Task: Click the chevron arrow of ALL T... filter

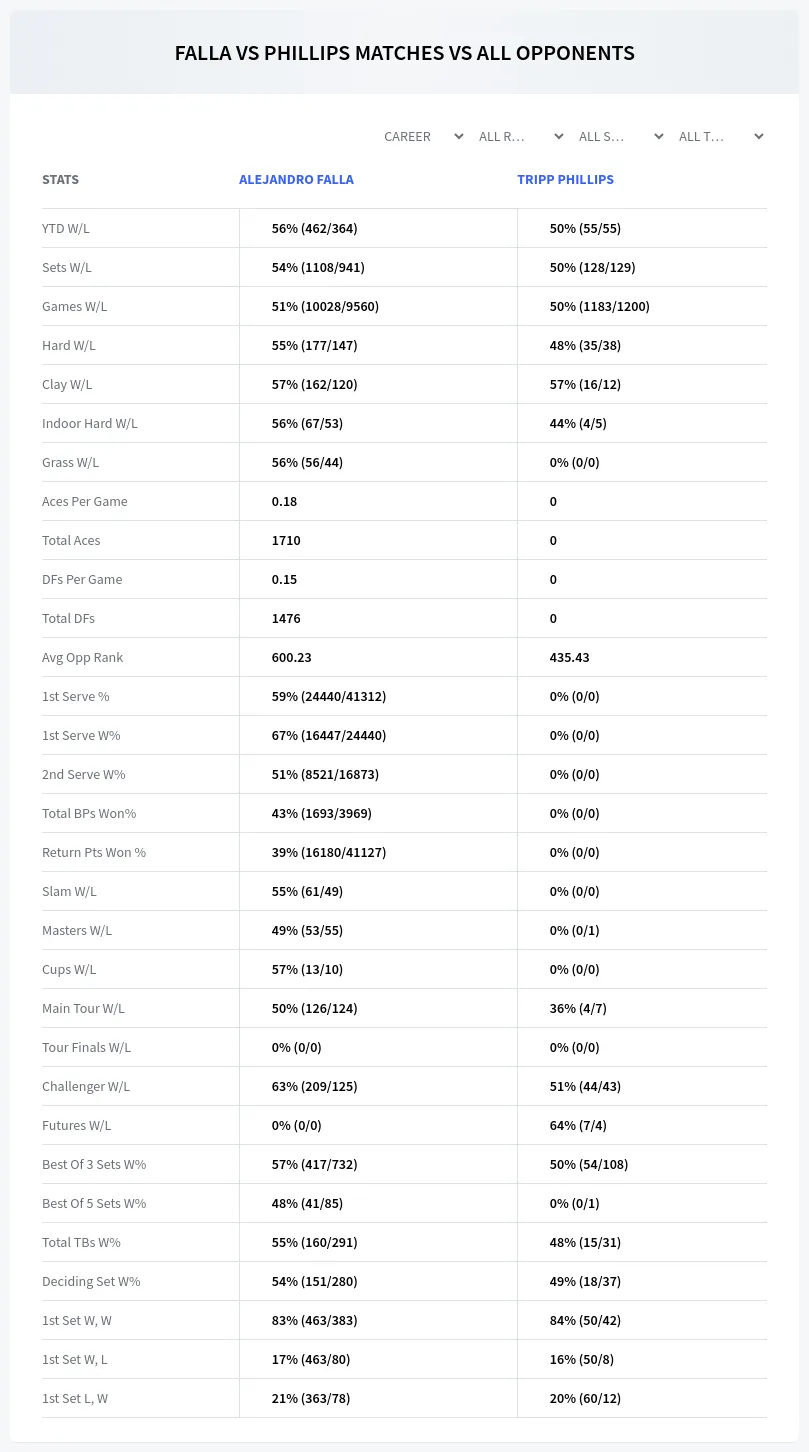Action: tap(759, 136)
